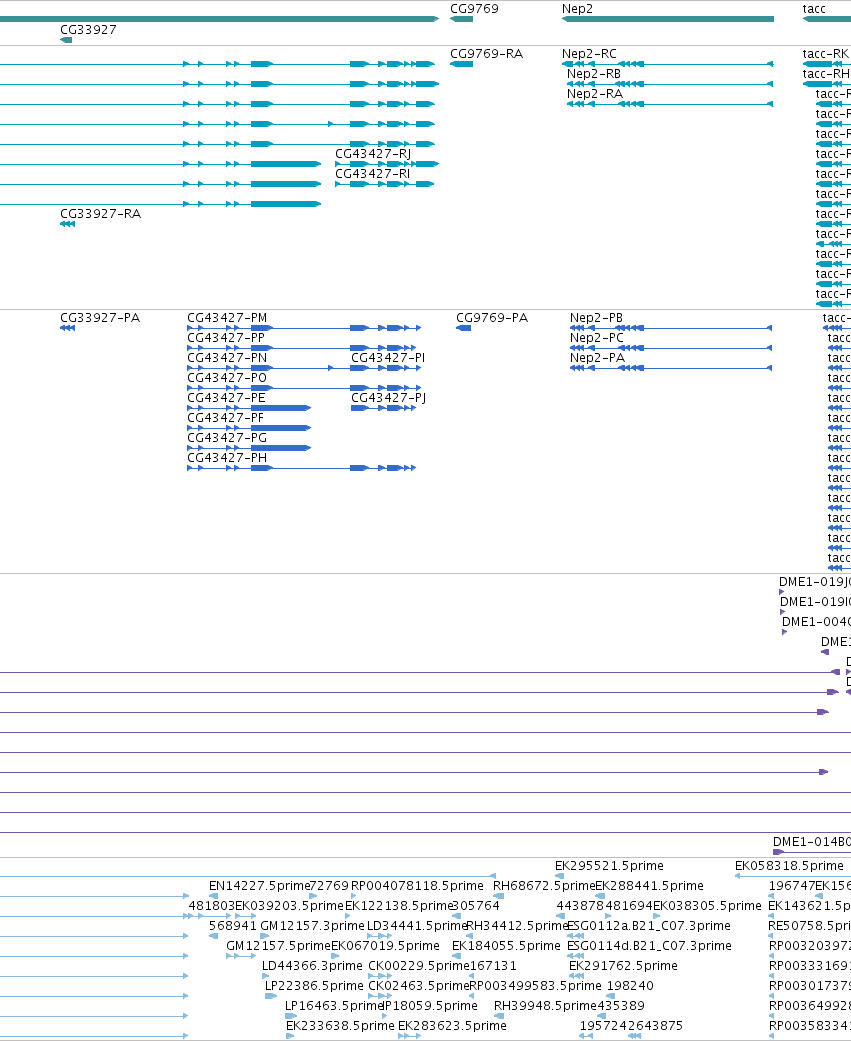Viewport: 851px width, 1041px height.
Task: Select protein CG9769-PA label
Action: (x=492, y=318)
